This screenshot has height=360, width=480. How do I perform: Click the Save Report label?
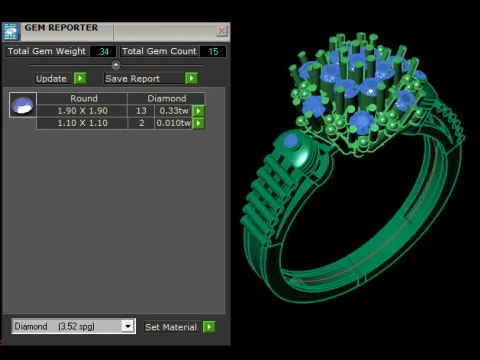tap(143, 79)
